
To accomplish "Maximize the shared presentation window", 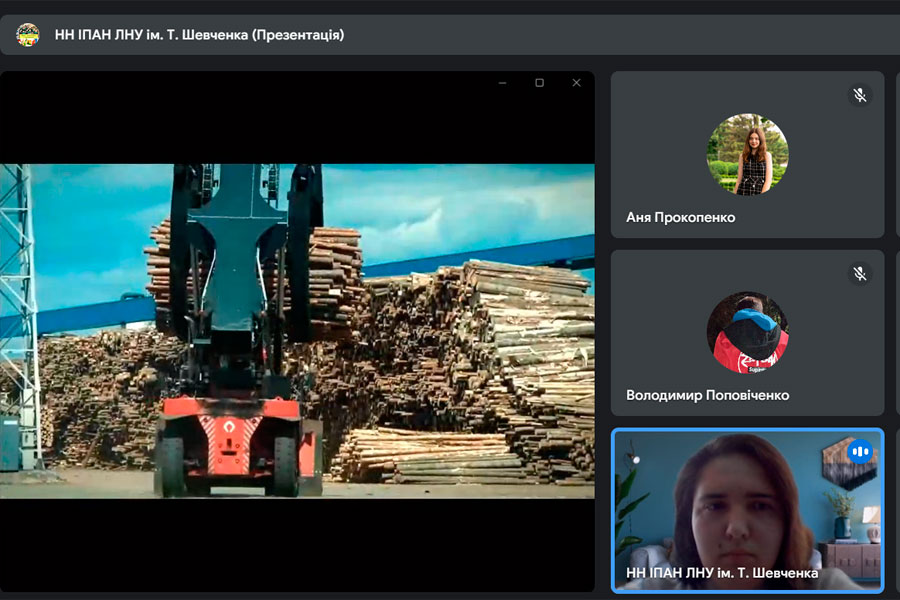I will [539, 83].
